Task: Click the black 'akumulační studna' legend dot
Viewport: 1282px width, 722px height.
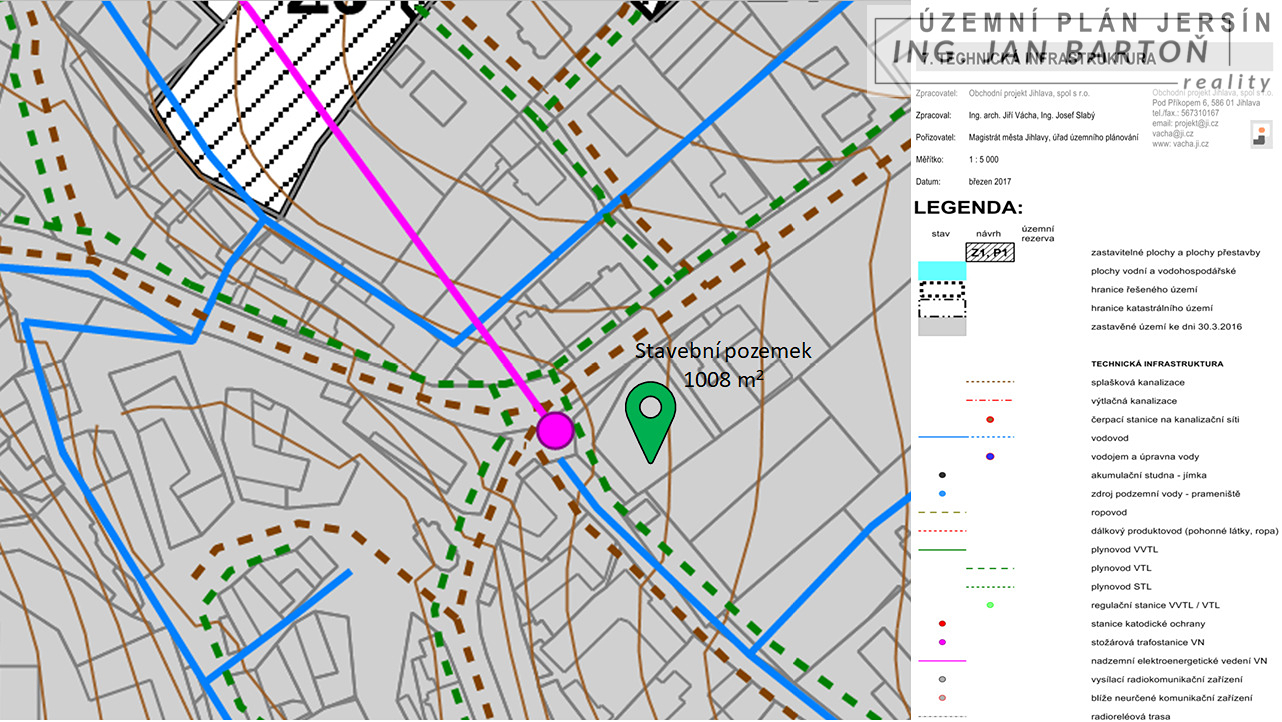Action: point(942,475)
